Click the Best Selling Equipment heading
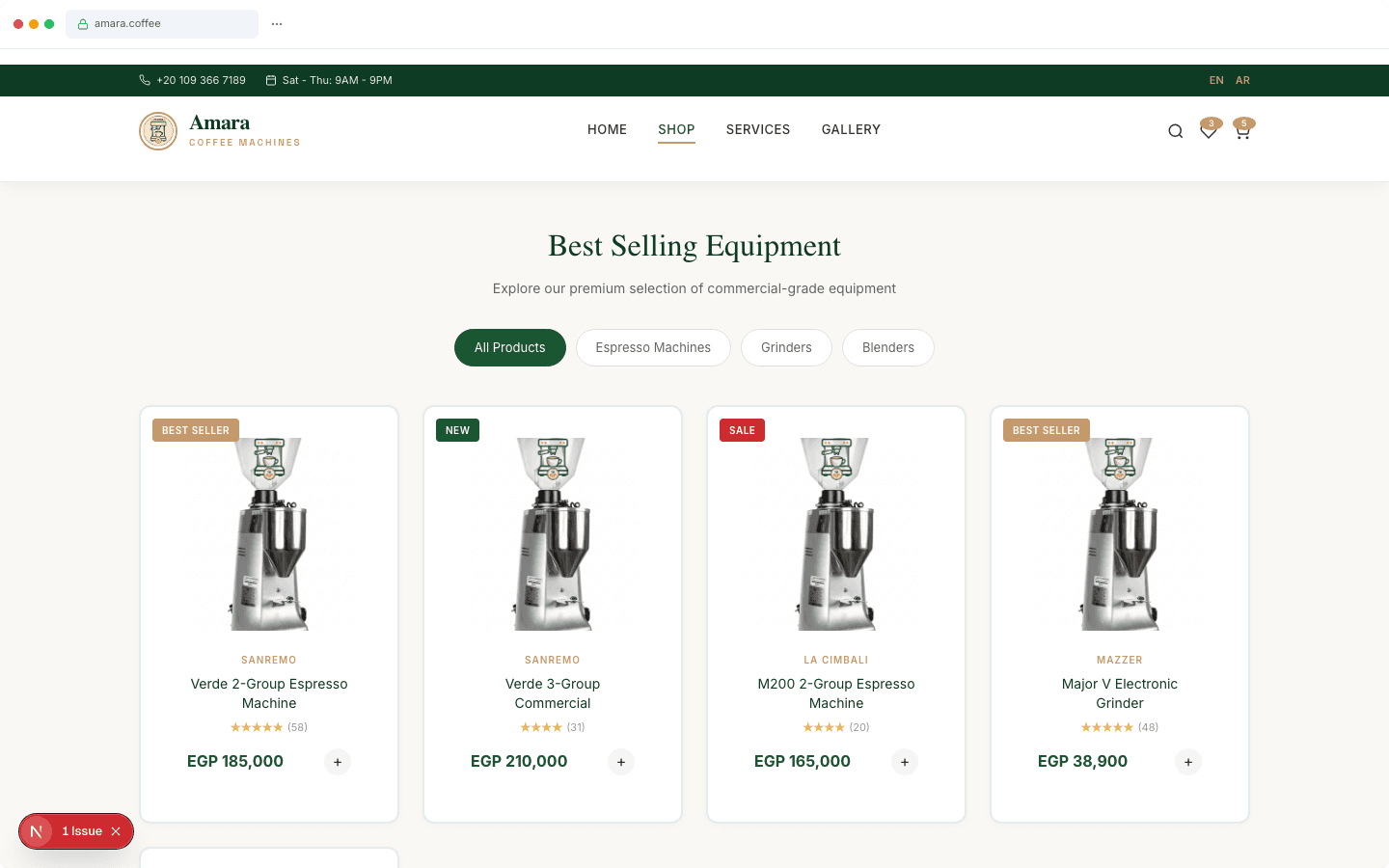Screen dimensions: 1389x868 (694, 246)
